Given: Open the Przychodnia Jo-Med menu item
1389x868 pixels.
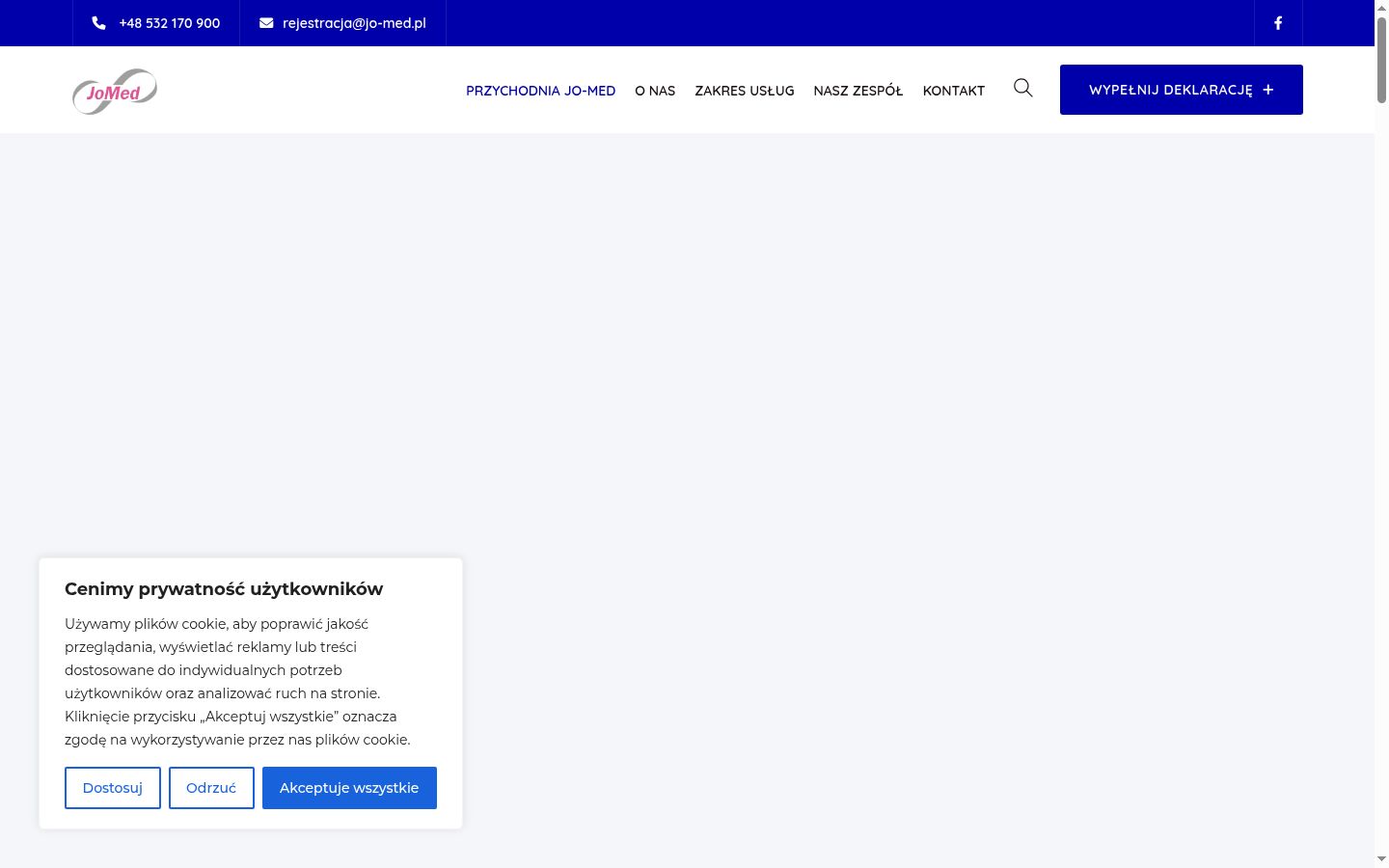Looking at the screenshot, I should (540, 91).
